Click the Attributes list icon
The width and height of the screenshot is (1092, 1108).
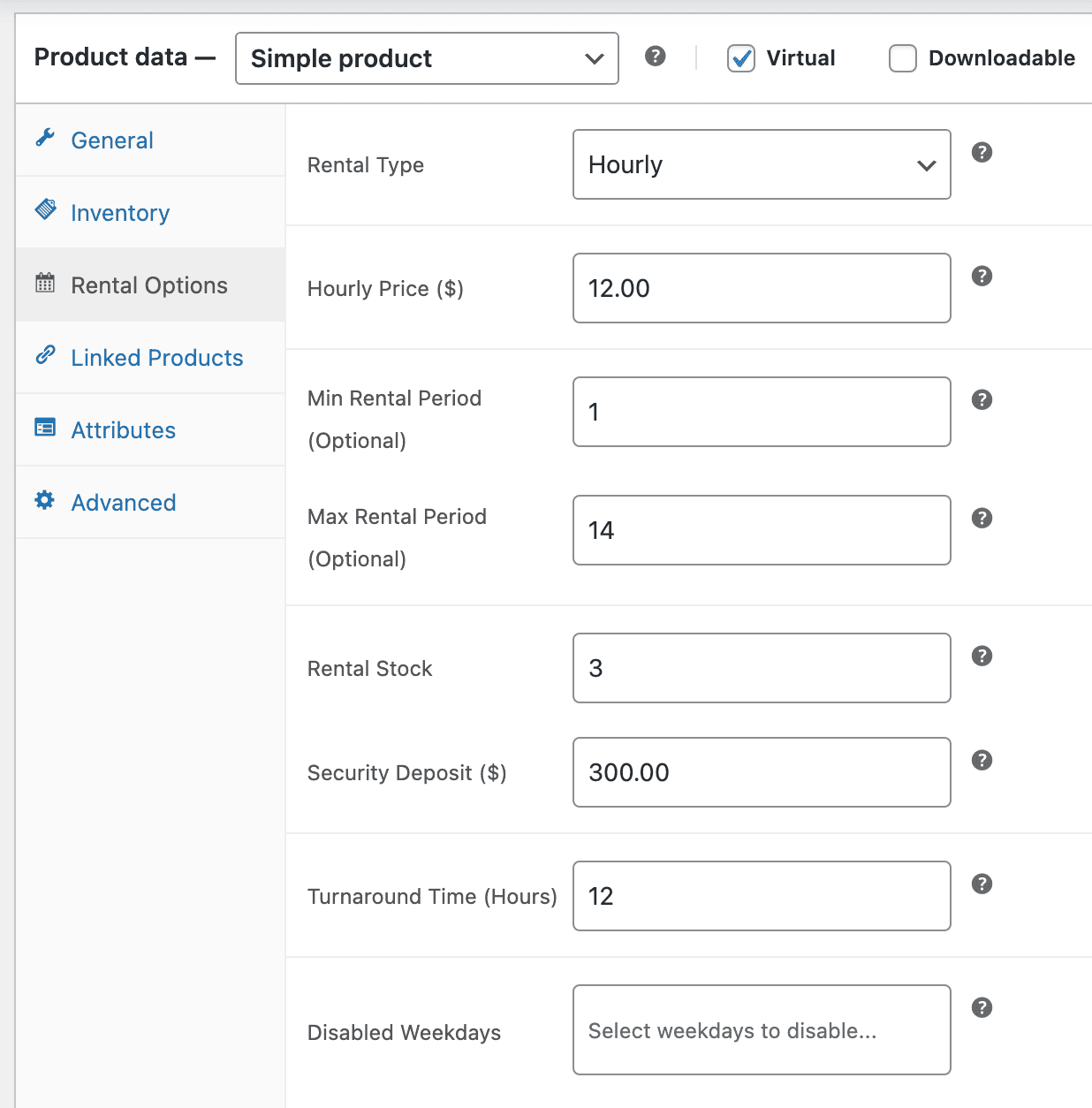[x=45, y=428]
